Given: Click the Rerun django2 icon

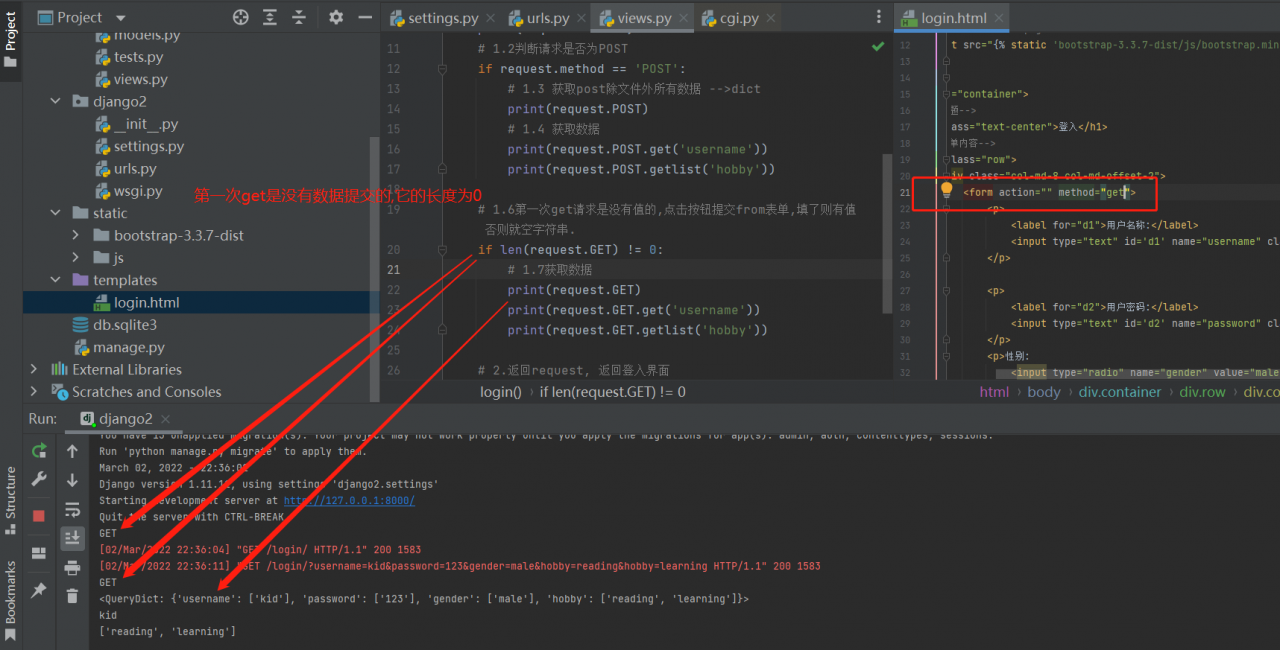Looking at the screenshot, I should (39, 451).
